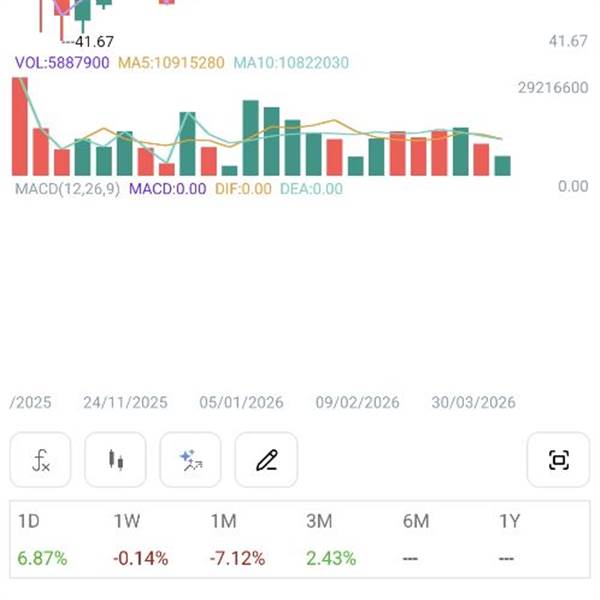The width and height of the screenshot is (600, 600).
Task: Open the formula indicators fx button
Action: point(40,461)
